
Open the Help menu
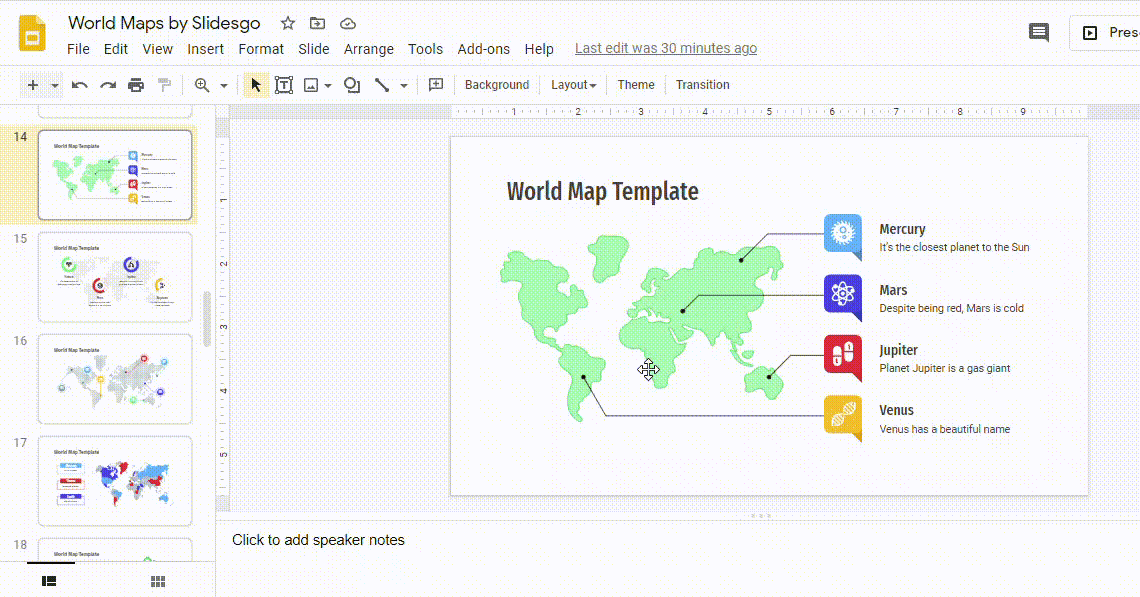point(539,49)
